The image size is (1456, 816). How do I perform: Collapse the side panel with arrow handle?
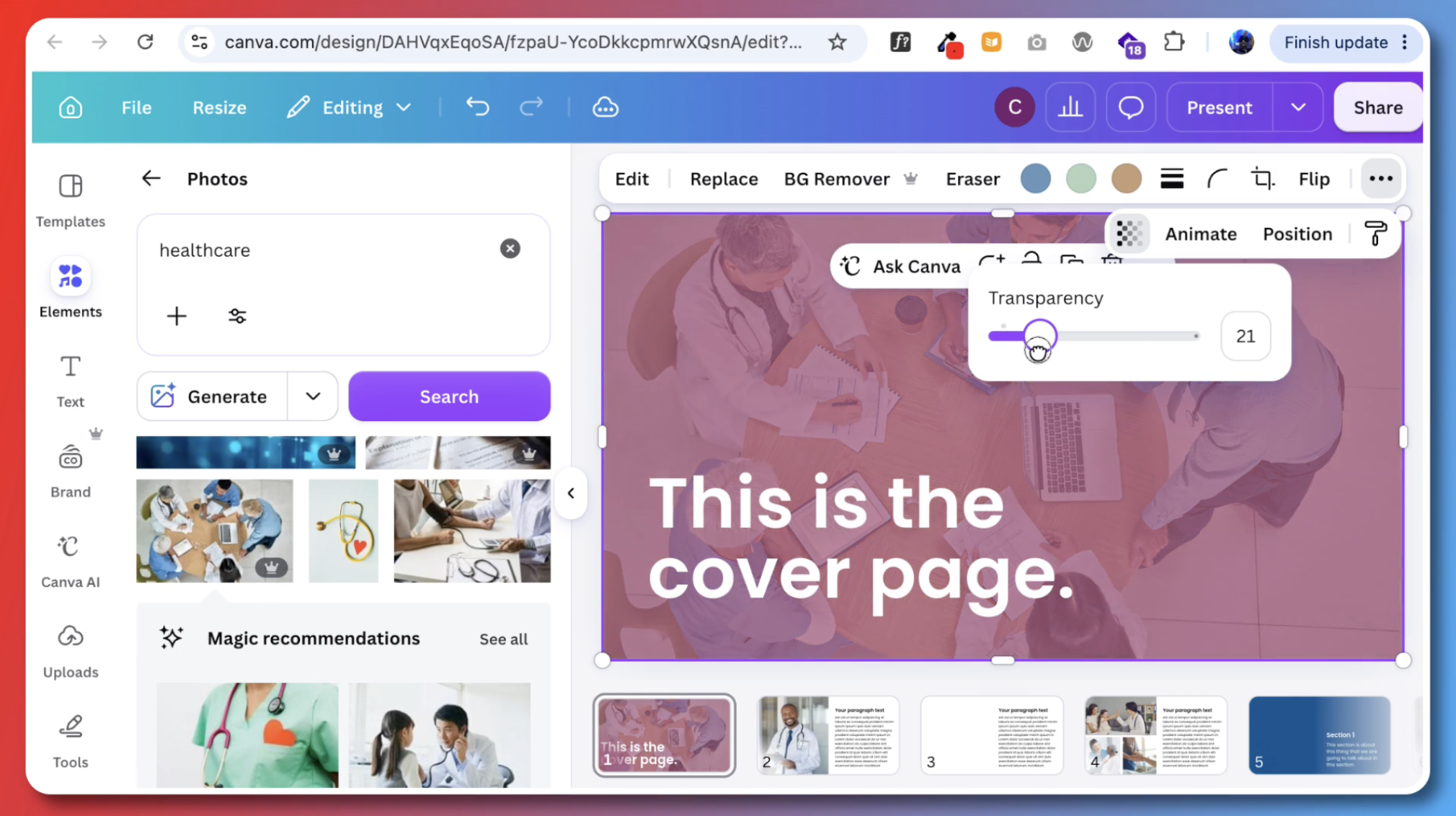tap(571, 493)
